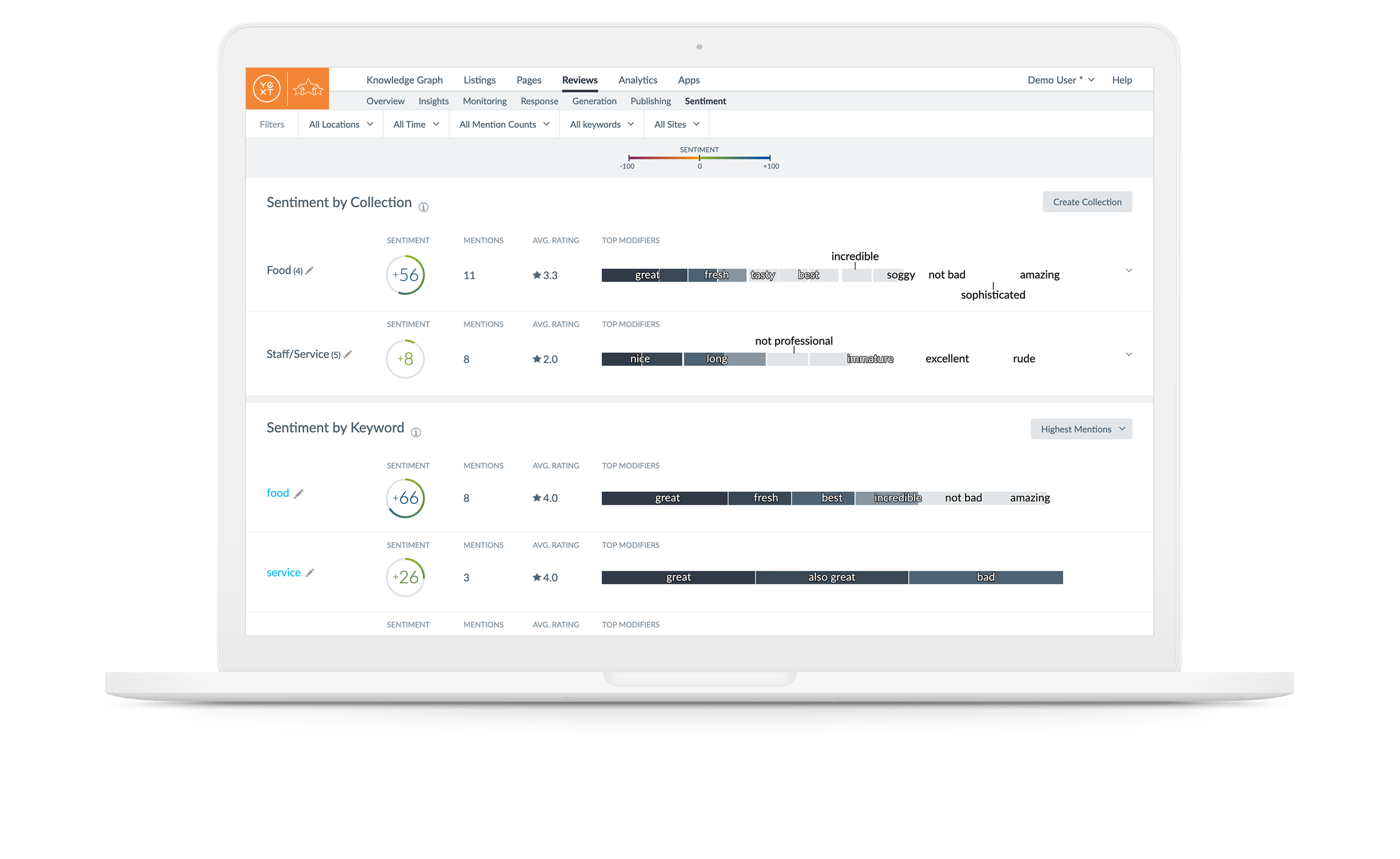Expand the Staff/Service row chevron
The width and height of the screenshot is (1400, 859).
1128,355
